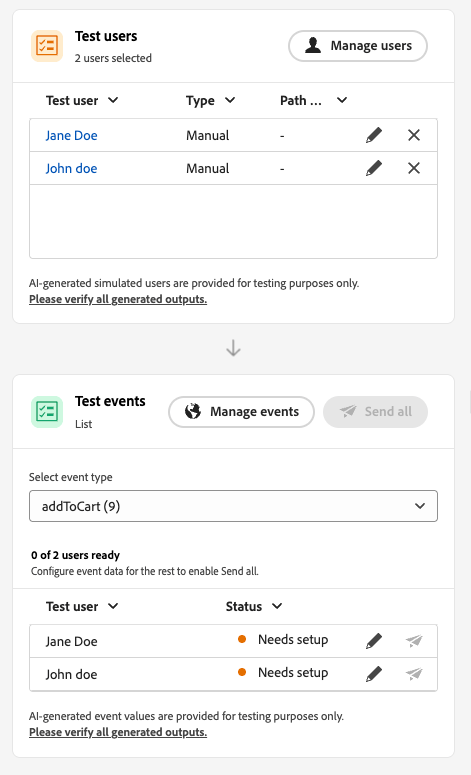Click the Test events checklist icon
Screen dimensions: 471x775
[x=47, y=412]
